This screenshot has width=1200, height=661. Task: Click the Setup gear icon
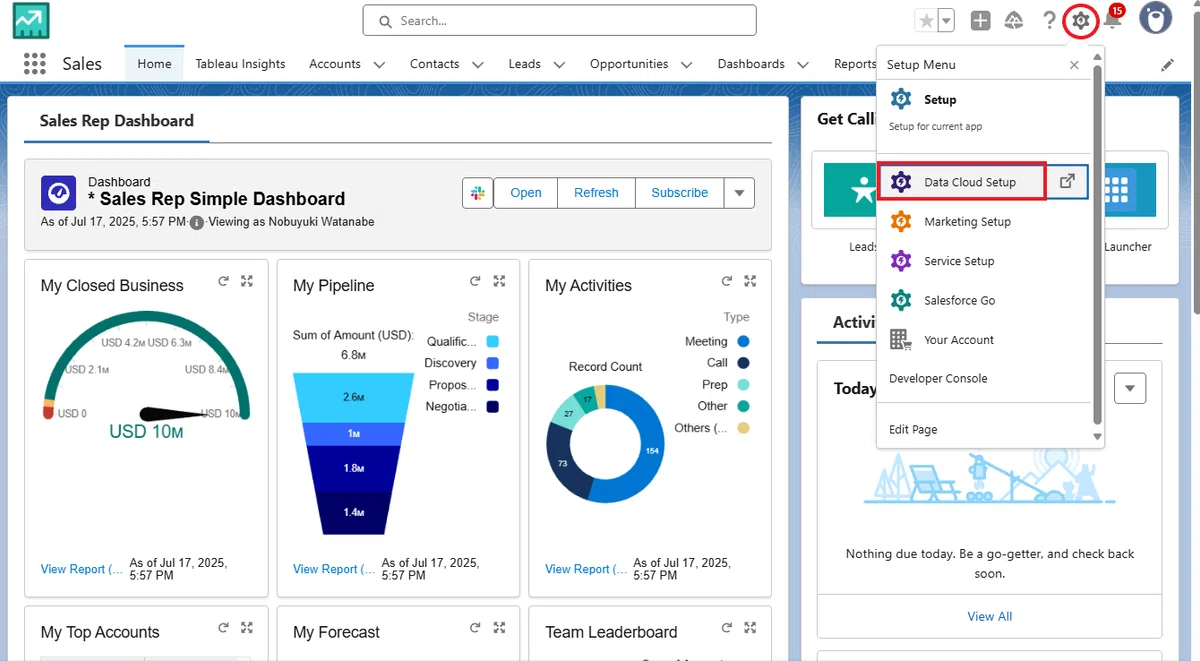(1081, 20)
